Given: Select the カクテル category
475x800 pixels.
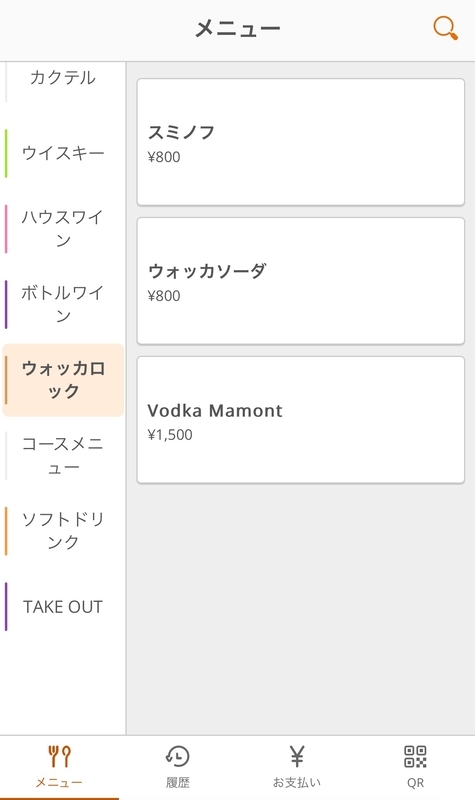Looking at the screenshot, I should tap(63, 78).
